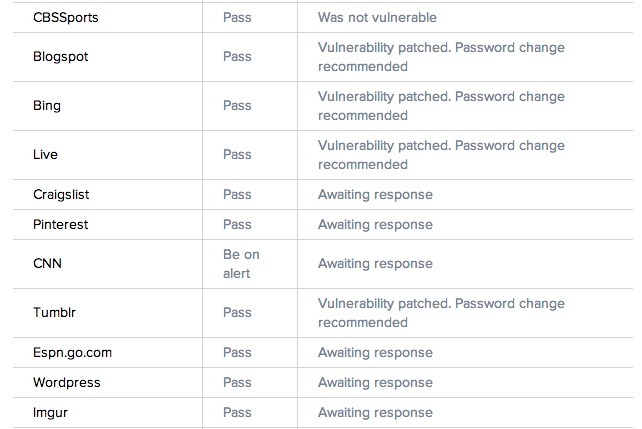This screenshot has width=642, height=429.
Task: Click Blogspot's vulnerability patched note
Action: [x=441, y=57]
